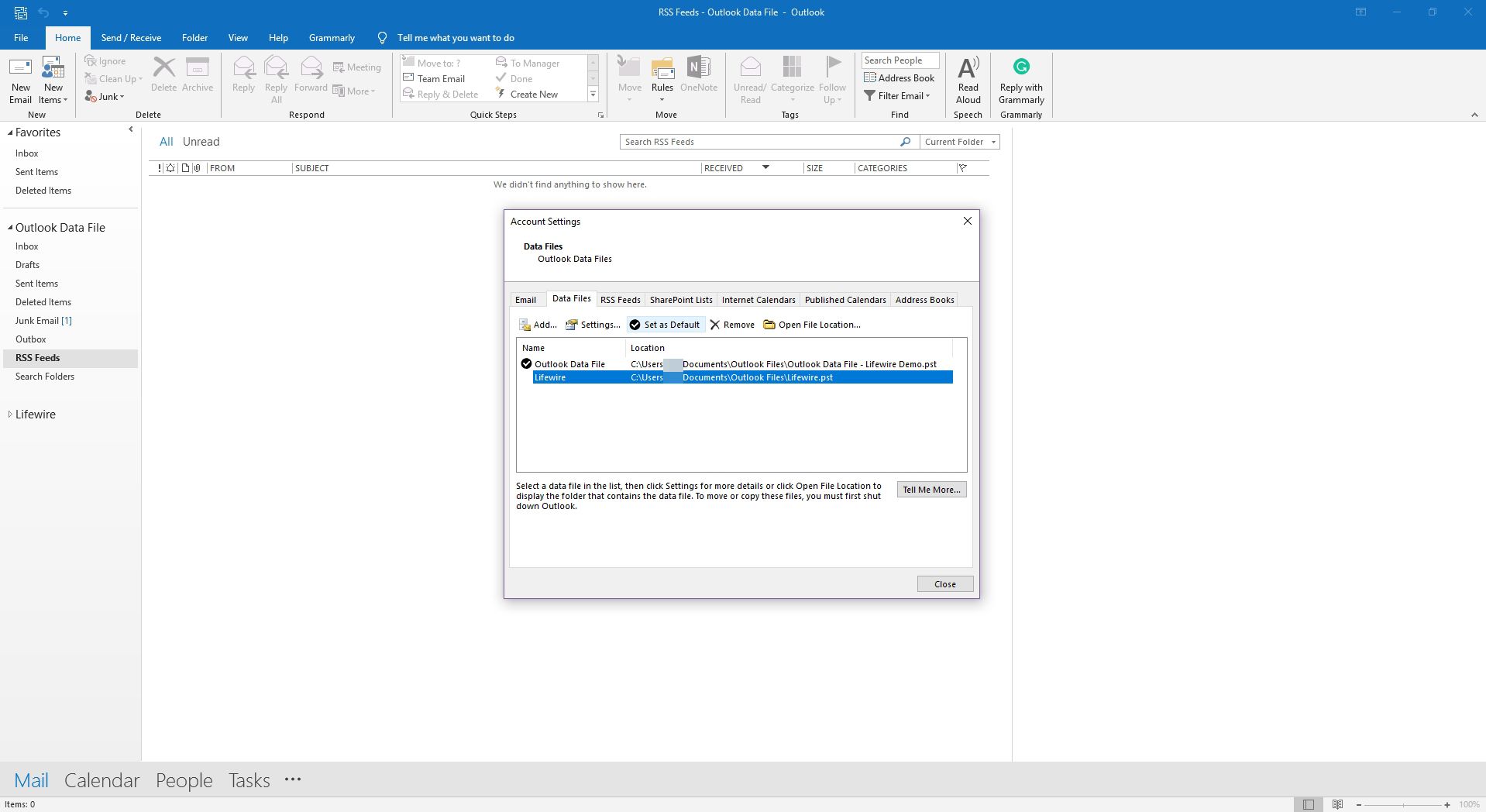Image resolution: width=1486 pixels, height=812 pixels.
Task: Click the Close button in Account Settings
Action: [944, 584]
